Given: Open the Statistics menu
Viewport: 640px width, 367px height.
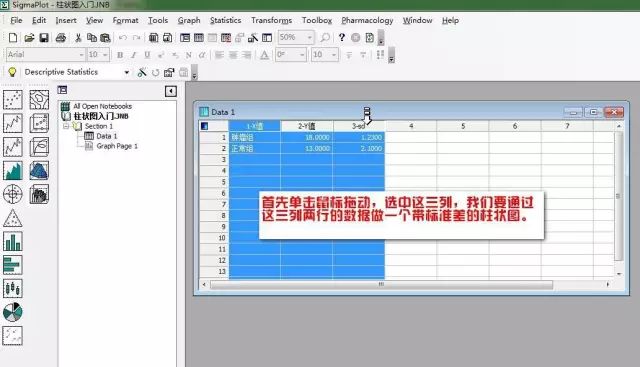Looking at the screenshot, I should [225, 20].
